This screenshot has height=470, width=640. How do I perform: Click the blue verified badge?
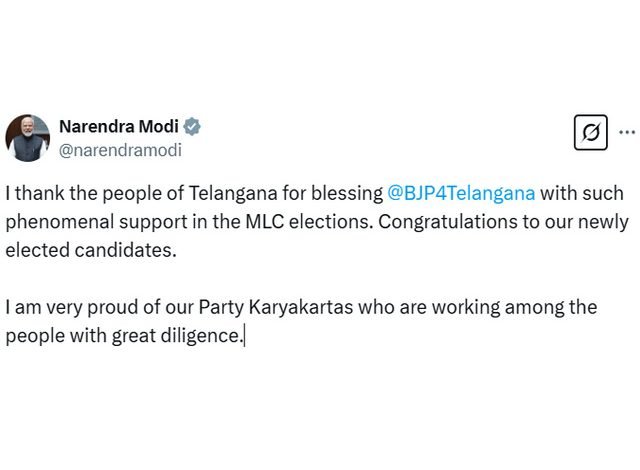(x=191, y=127)
